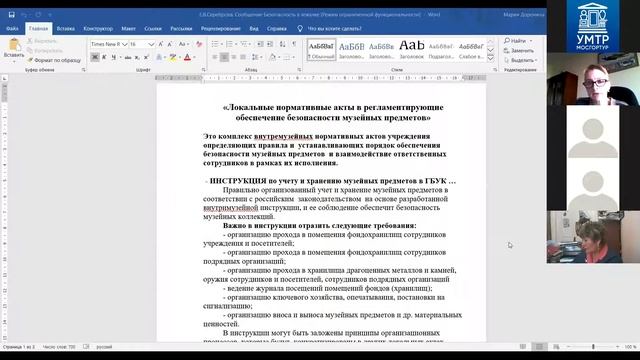Click the misspelled word внутримузейной

231,208
